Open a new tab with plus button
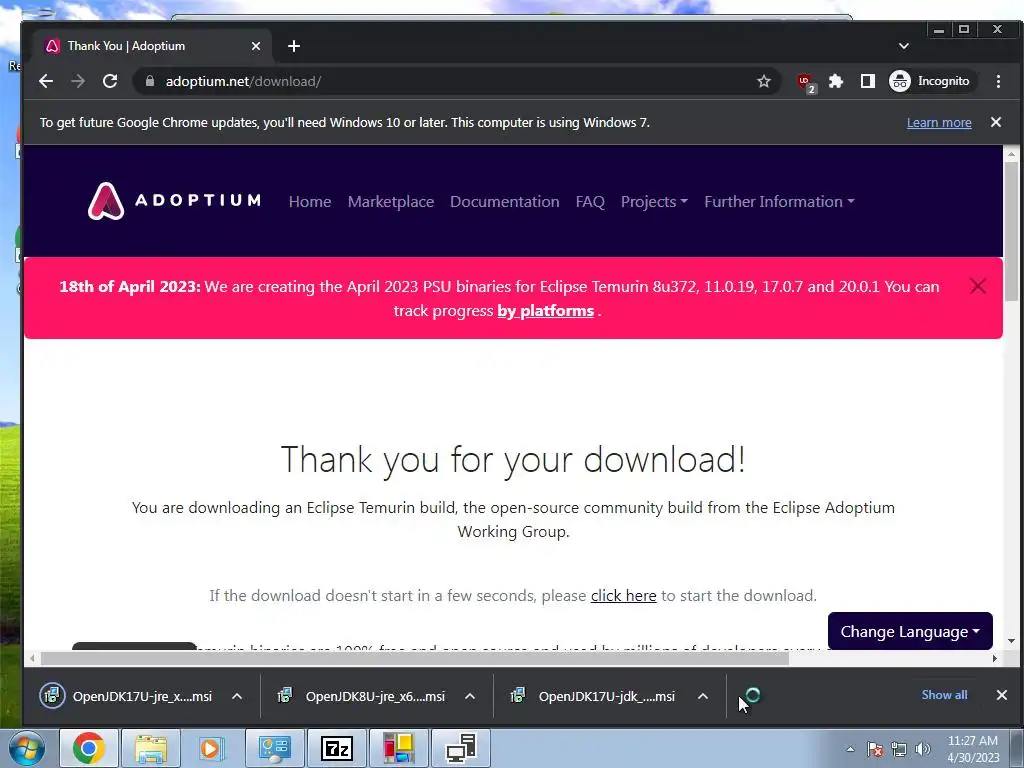The width and height of the screenshot is (1024, 768). (294, 46)
